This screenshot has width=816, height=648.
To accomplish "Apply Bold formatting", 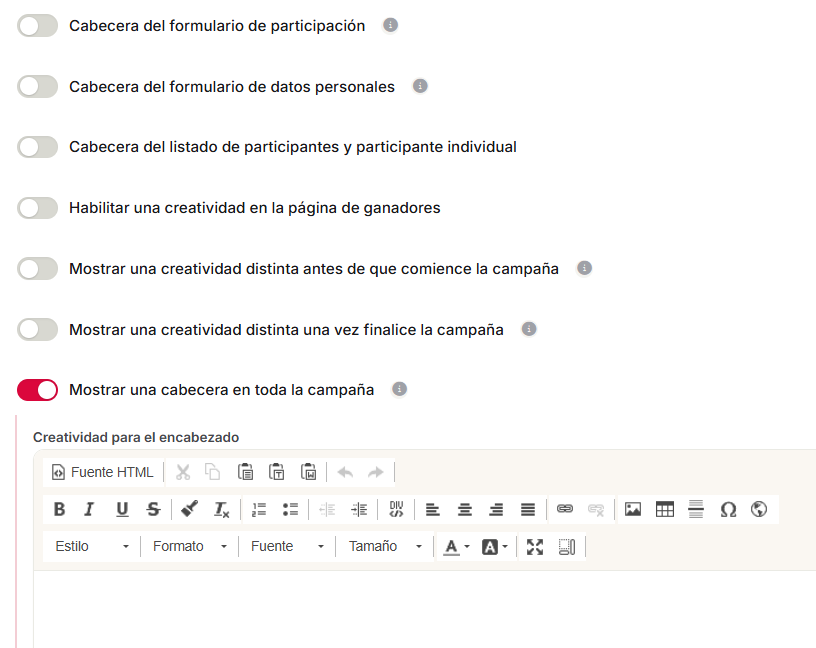I will [59, 509].
